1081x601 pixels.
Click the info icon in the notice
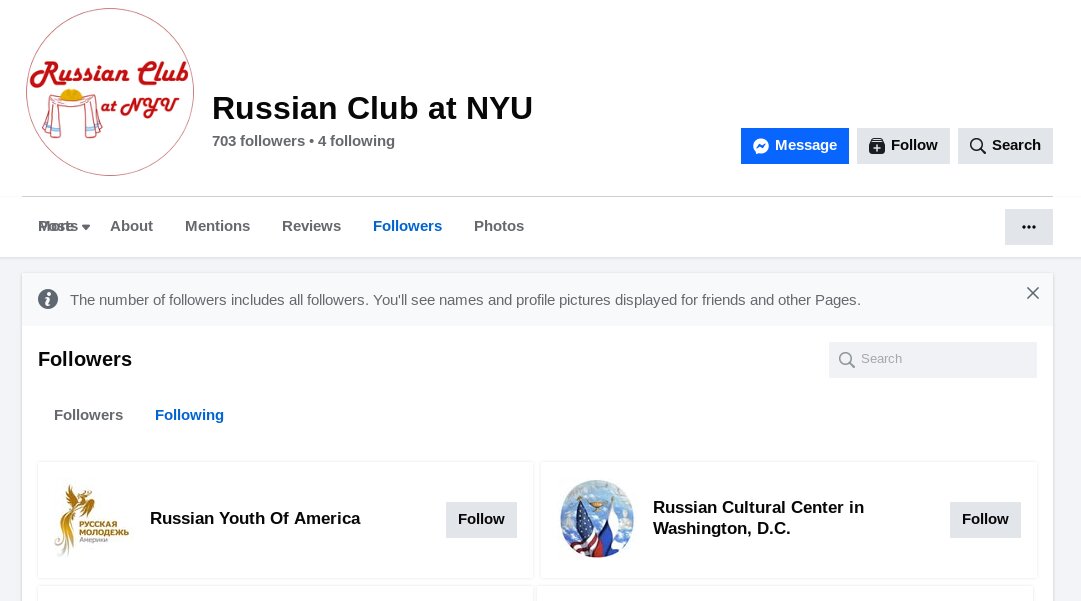point(48,299)
